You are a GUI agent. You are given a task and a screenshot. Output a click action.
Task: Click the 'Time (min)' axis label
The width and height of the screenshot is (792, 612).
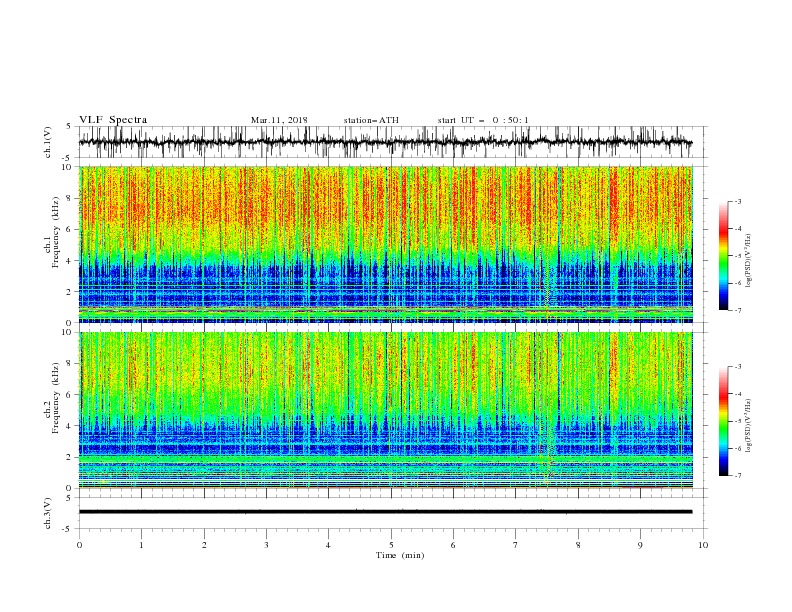400,555
